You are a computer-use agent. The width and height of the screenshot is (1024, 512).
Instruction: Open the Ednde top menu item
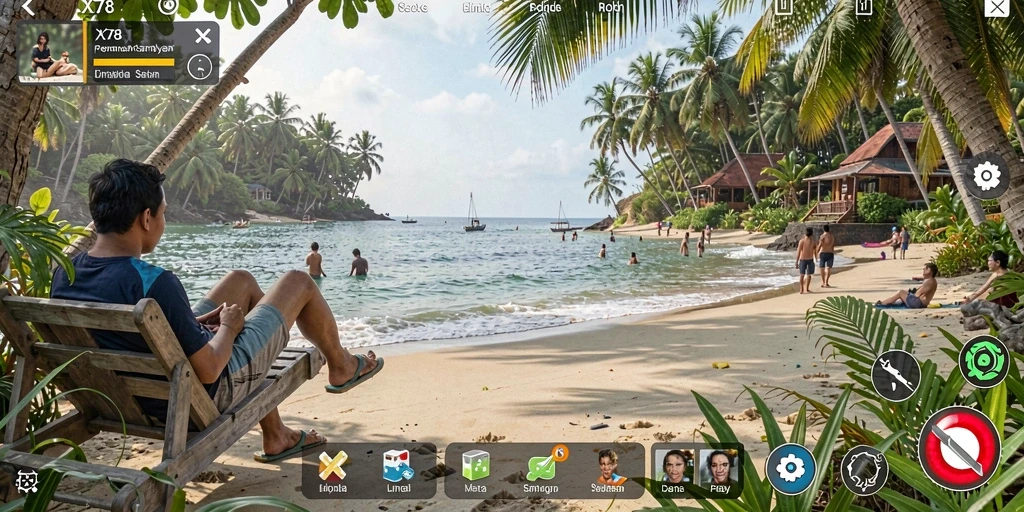[x=545, y=8]
